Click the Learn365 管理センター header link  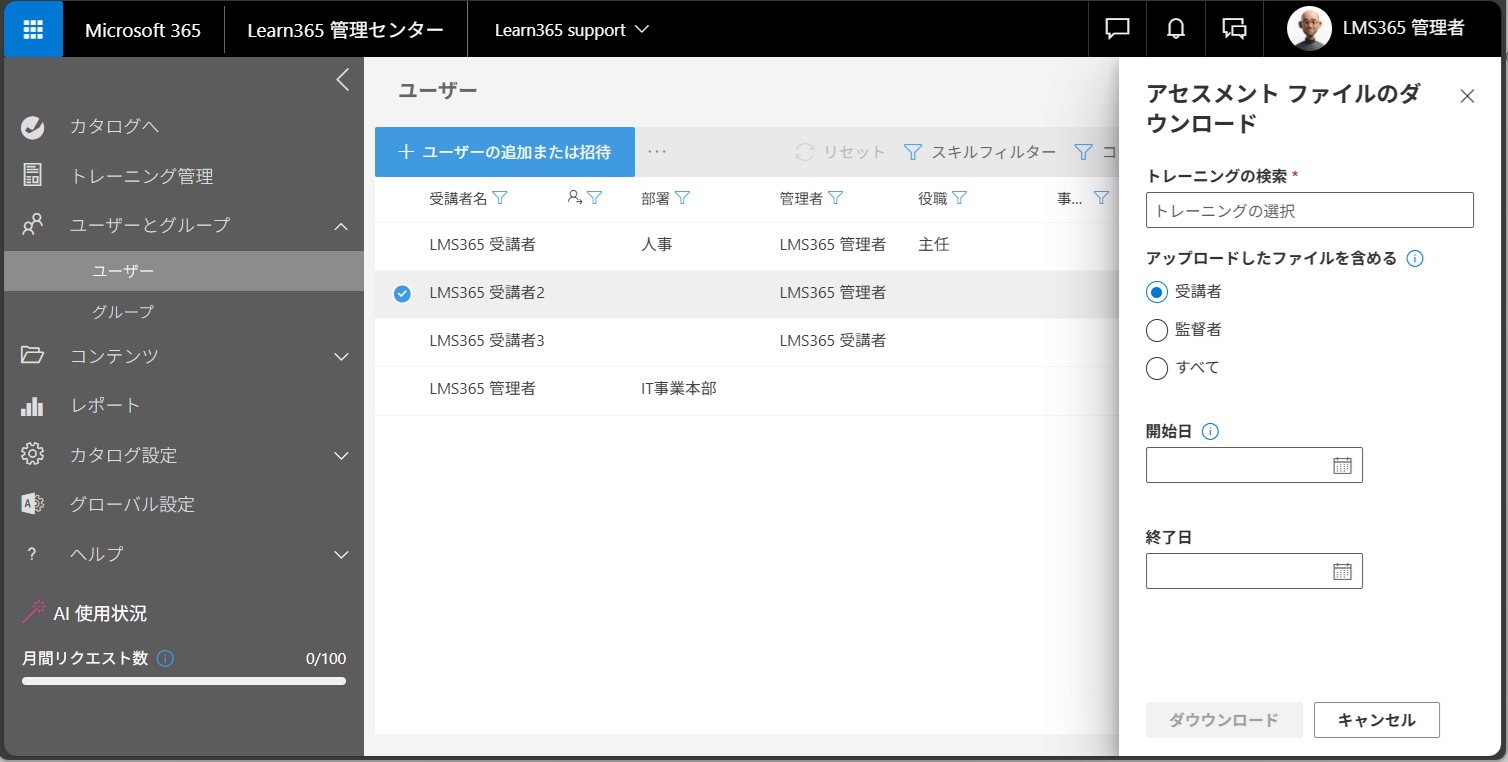pyautogui.click(x=346, y=29)
